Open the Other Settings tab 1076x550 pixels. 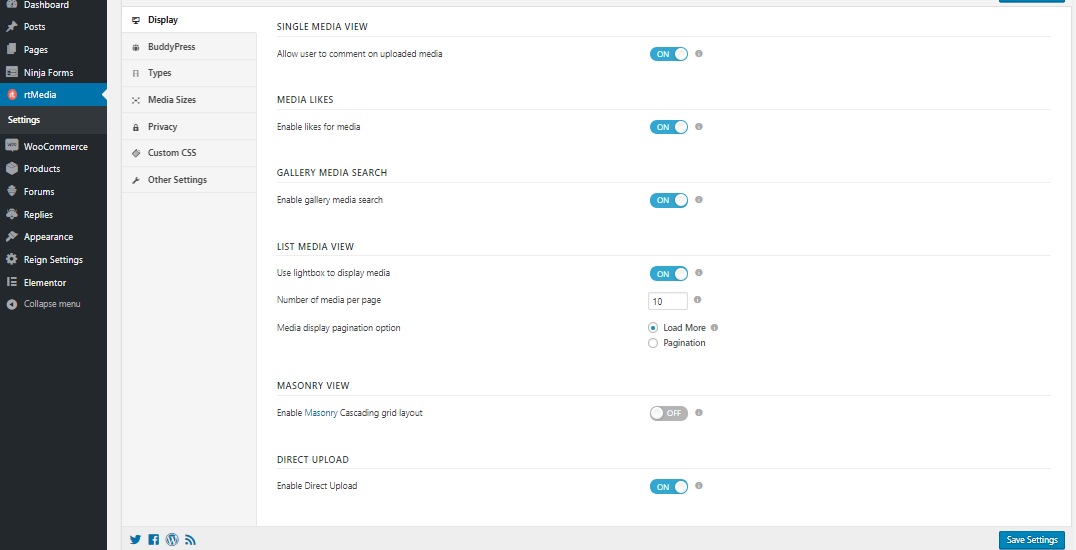(189, 179)
